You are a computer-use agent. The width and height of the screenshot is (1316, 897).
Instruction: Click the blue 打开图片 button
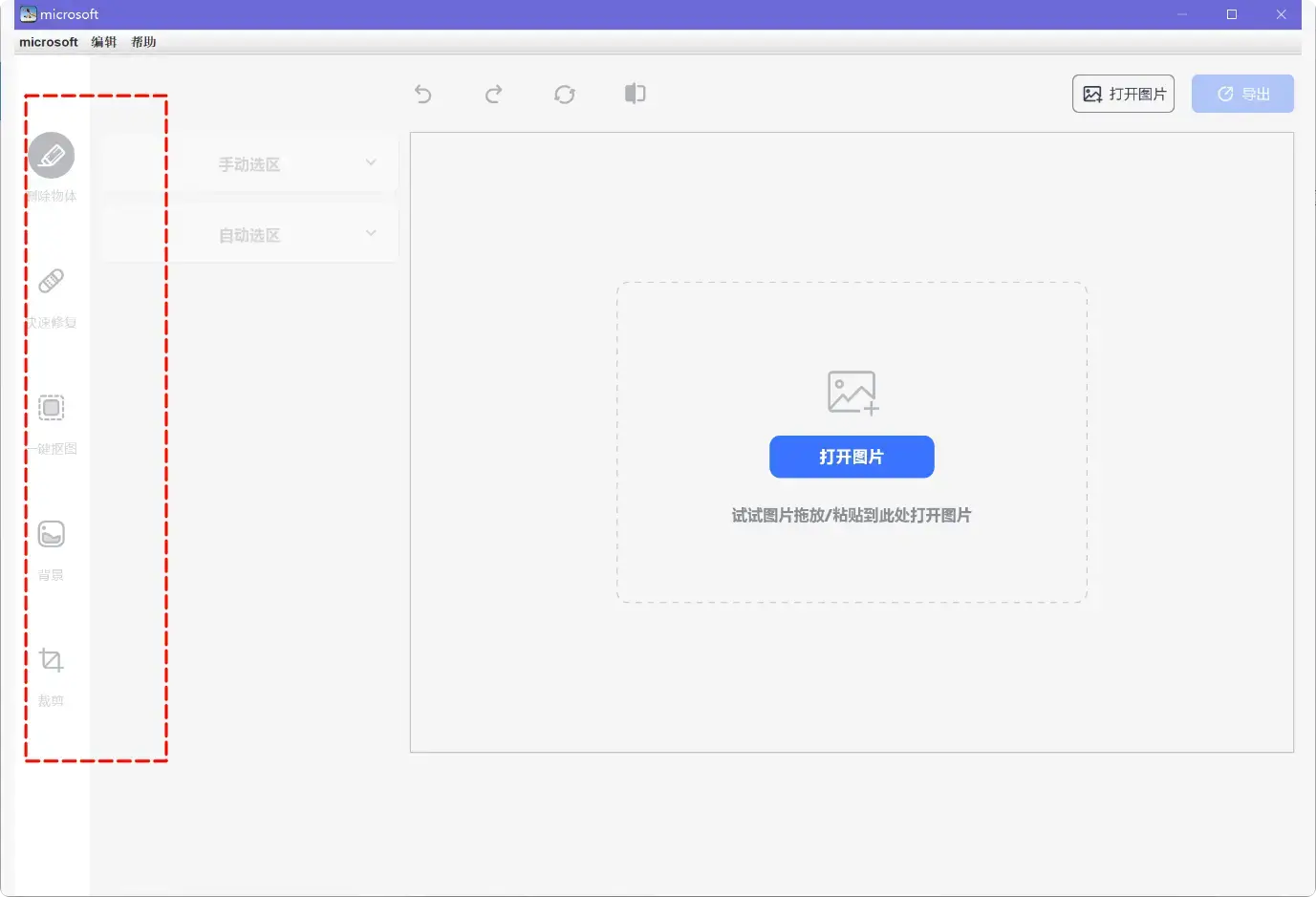(852, 457)
